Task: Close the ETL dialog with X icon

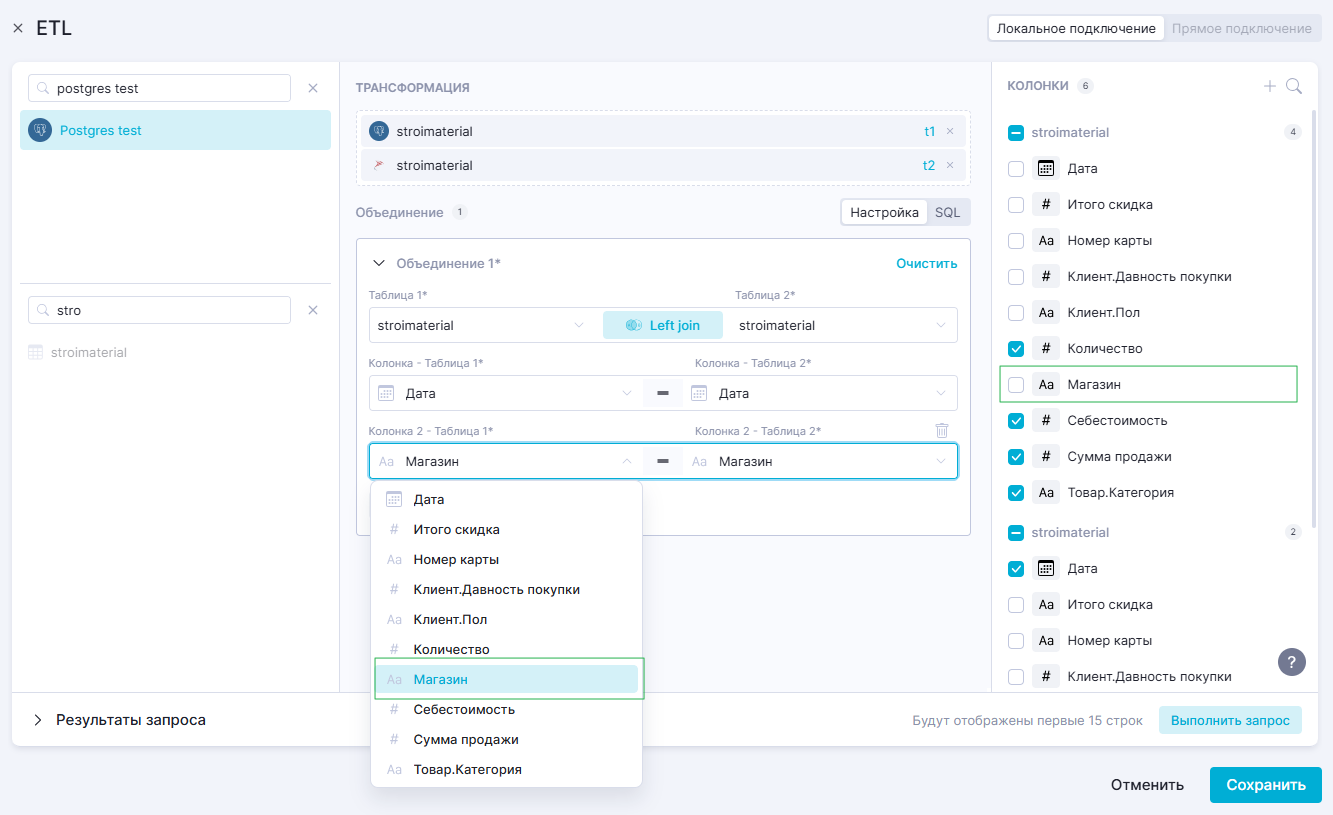Action: pos(18,29)
